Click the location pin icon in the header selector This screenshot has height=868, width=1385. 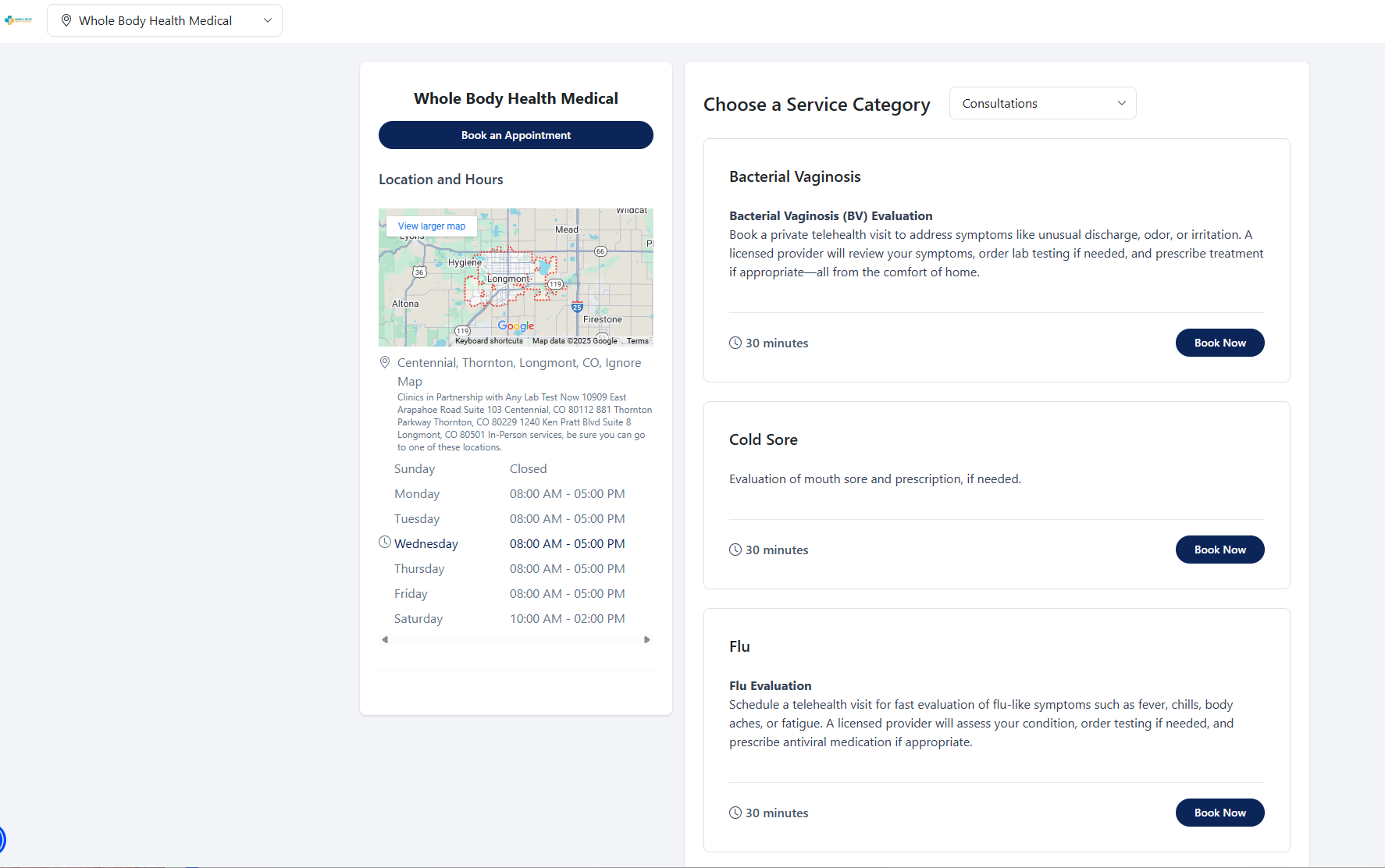(66, 20)
